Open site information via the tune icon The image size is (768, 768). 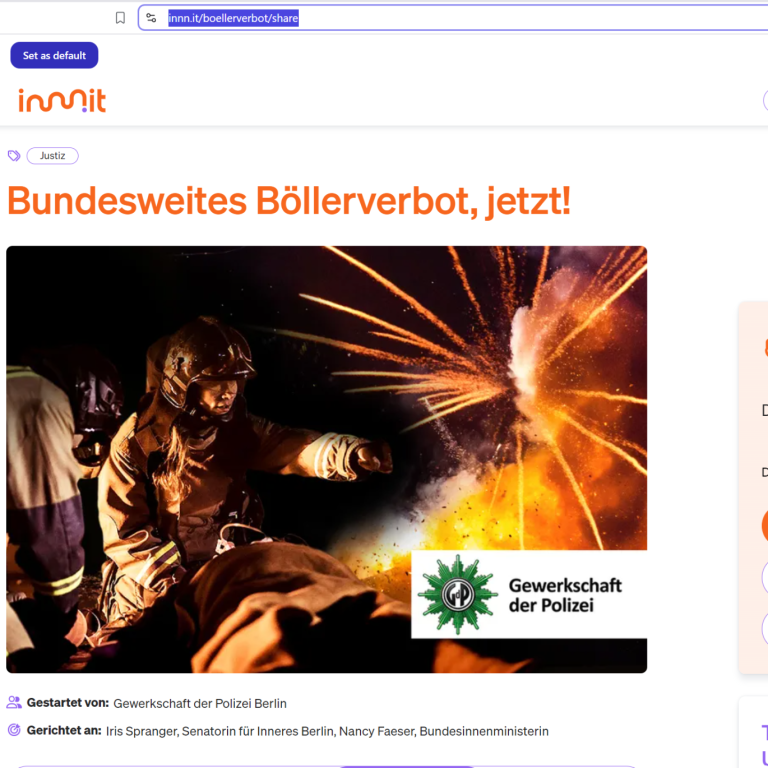pos(151,18)
